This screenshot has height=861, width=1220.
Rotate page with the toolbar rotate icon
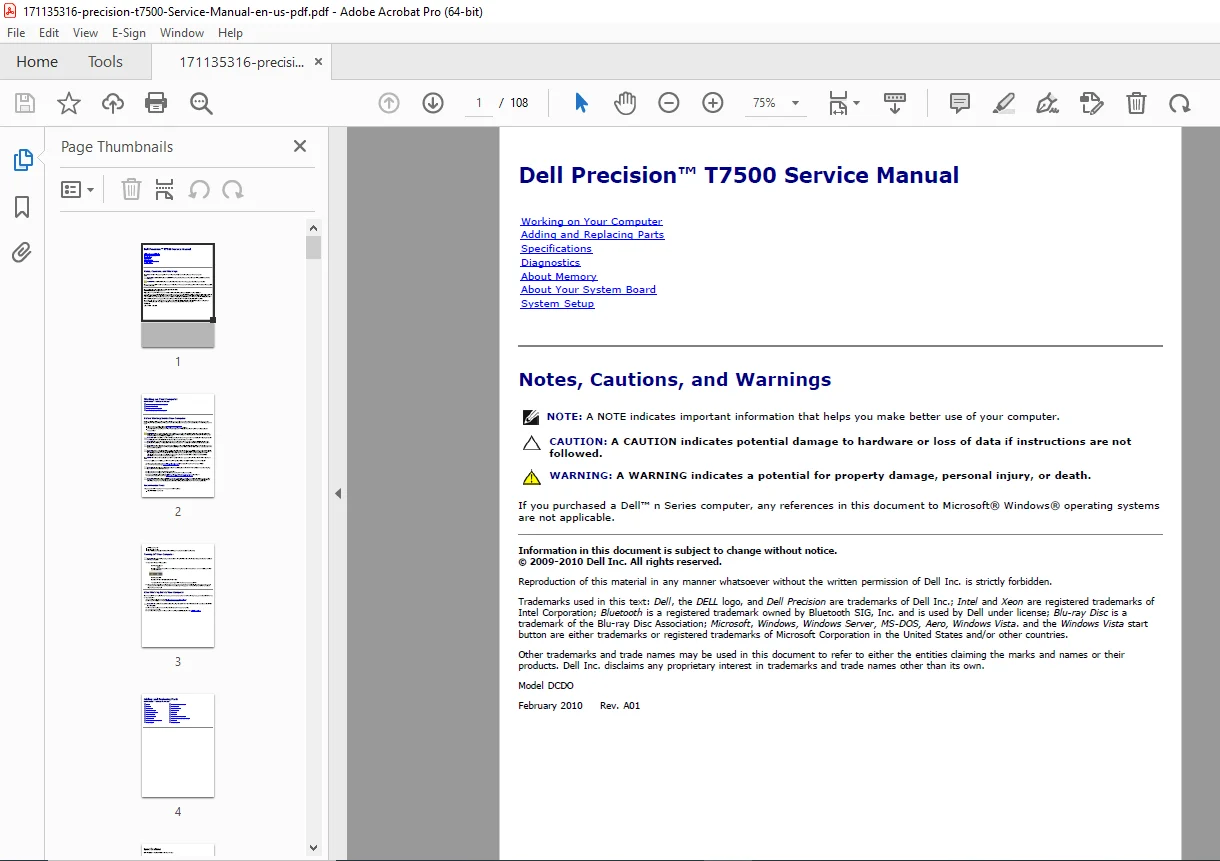click(x=1180, y=103)
